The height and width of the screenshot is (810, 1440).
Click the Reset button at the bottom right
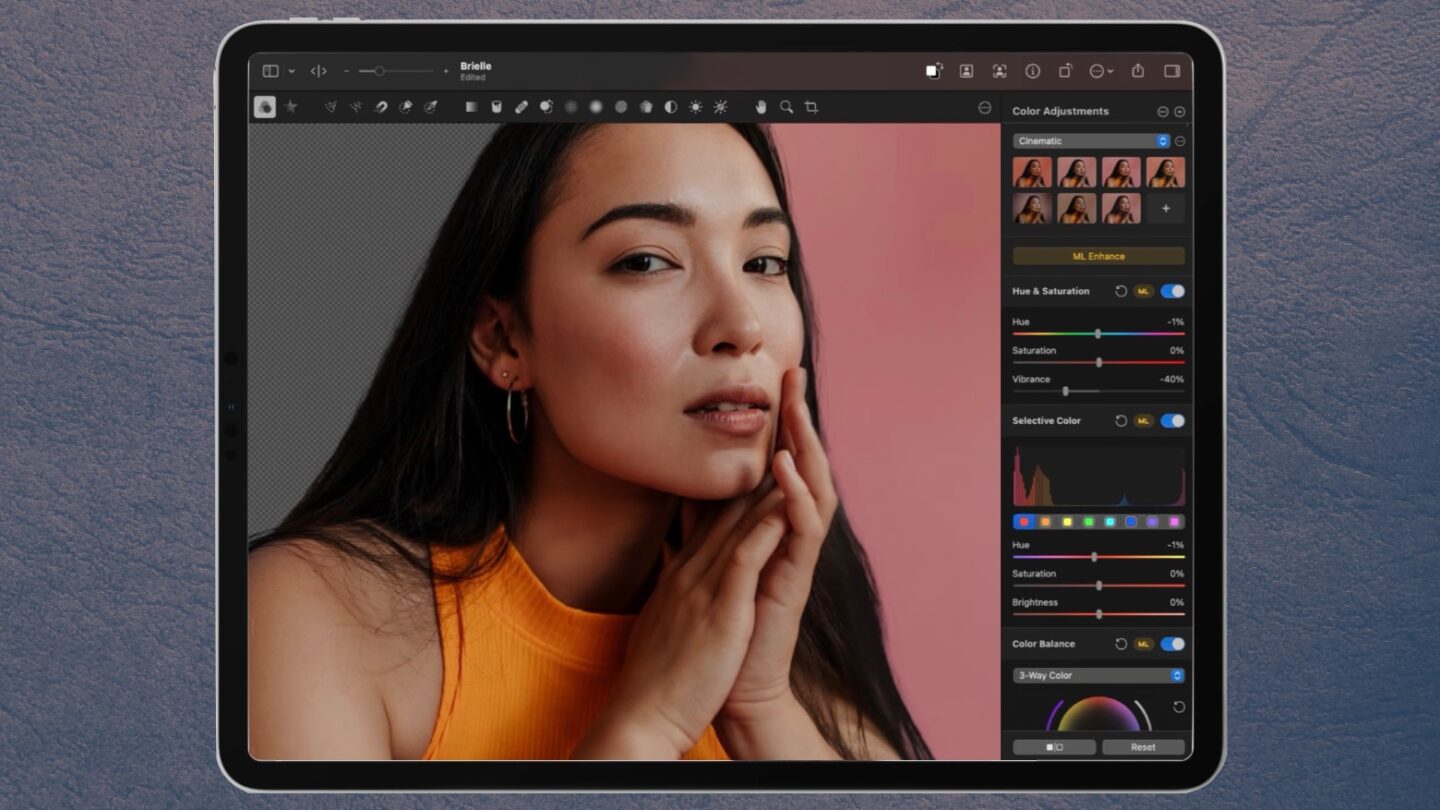coord(1144,746)
